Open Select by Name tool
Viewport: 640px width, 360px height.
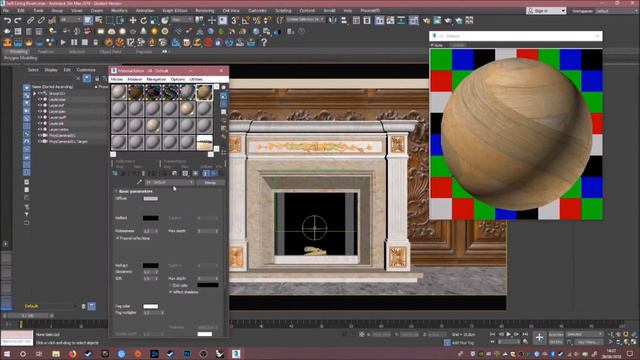point(99,20)
